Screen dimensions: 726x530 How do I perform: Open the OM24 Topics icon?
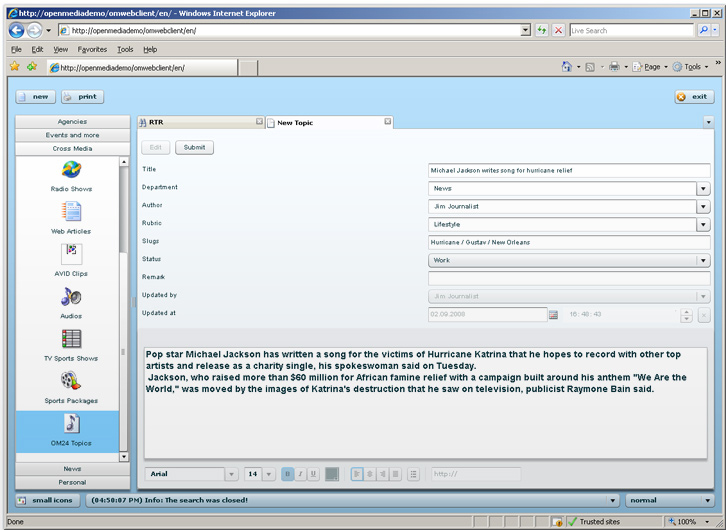71,425
